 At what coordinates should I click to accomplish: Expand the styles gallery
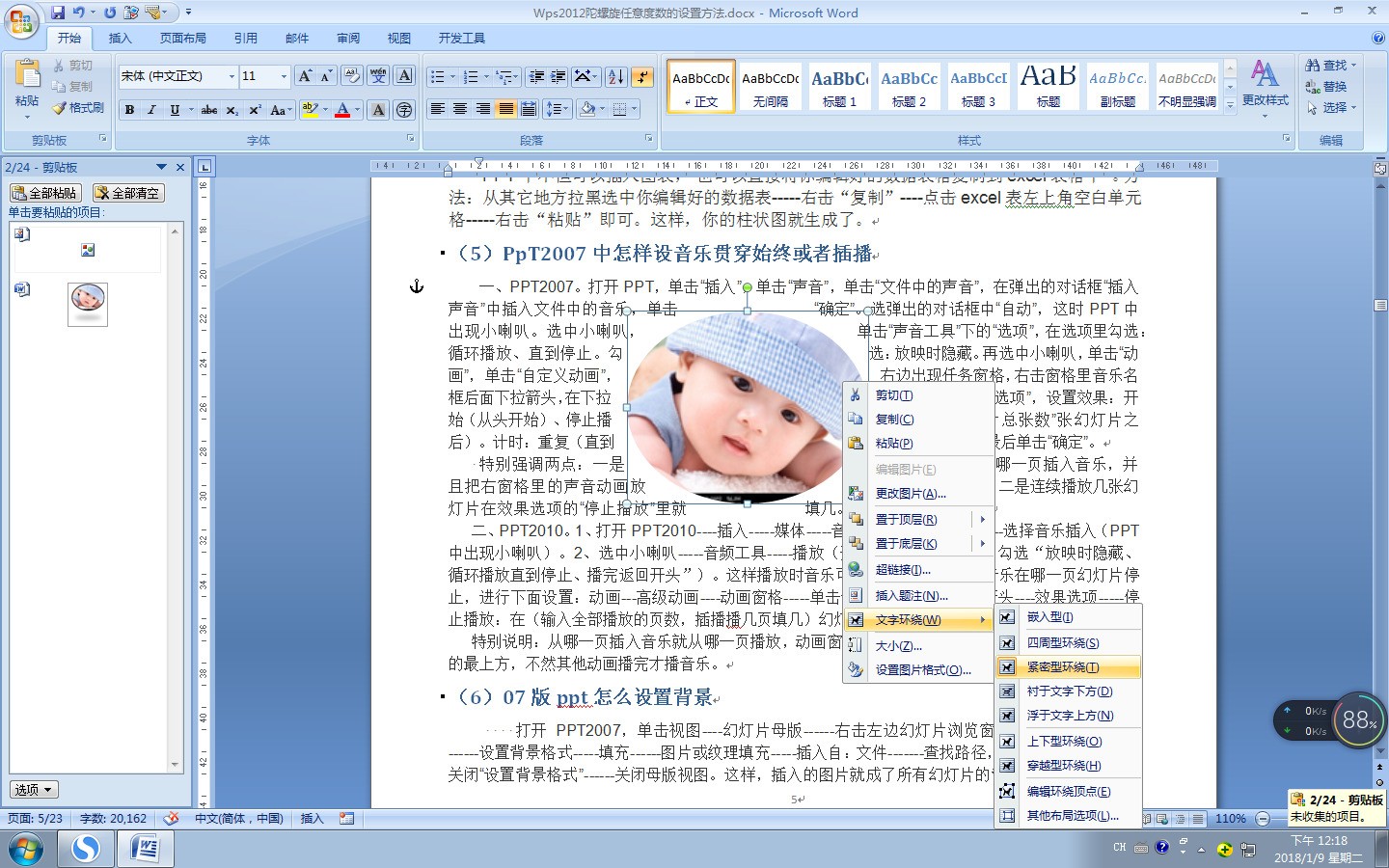[1230, 105]
